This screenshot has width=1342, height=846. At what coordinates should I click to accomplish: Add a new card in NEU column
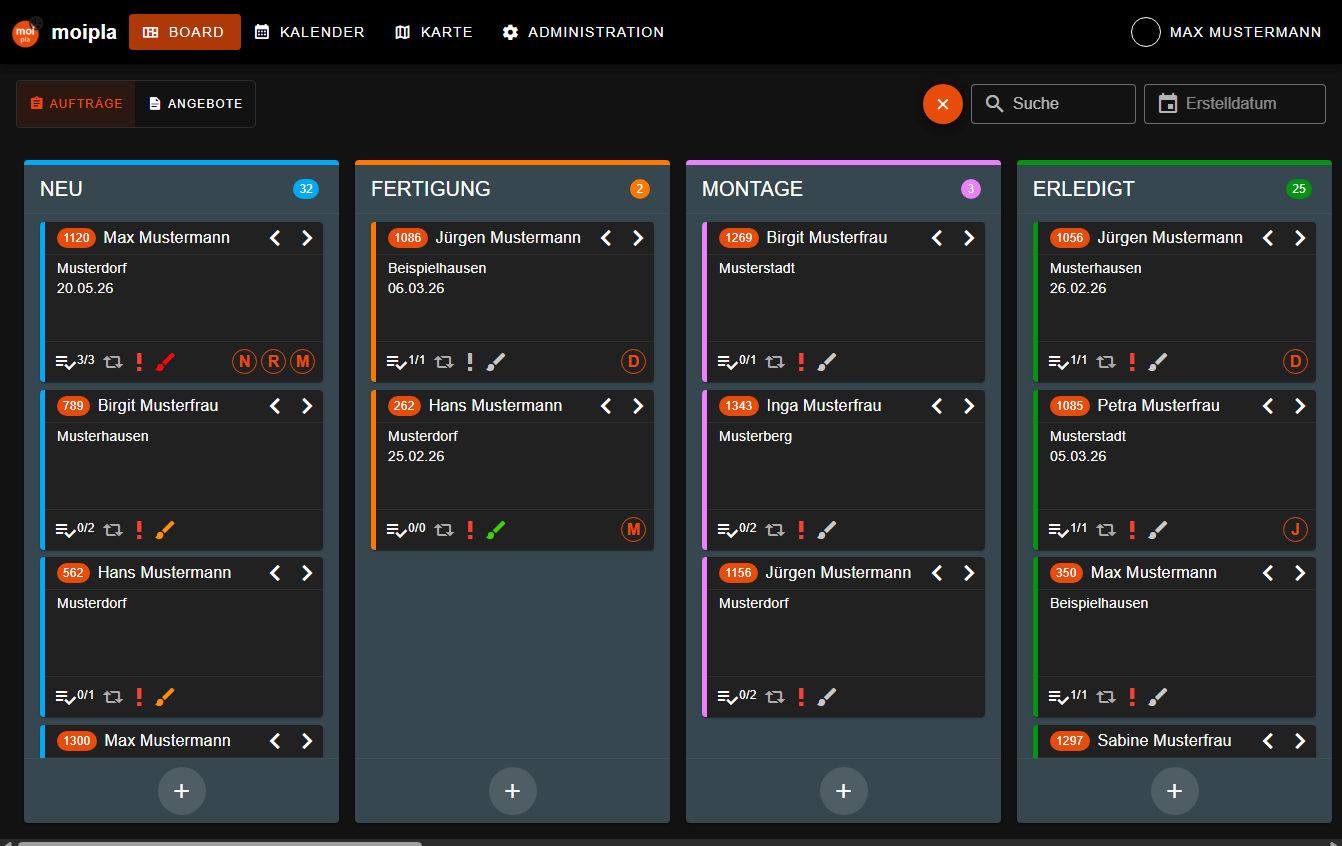pos(181,791)
